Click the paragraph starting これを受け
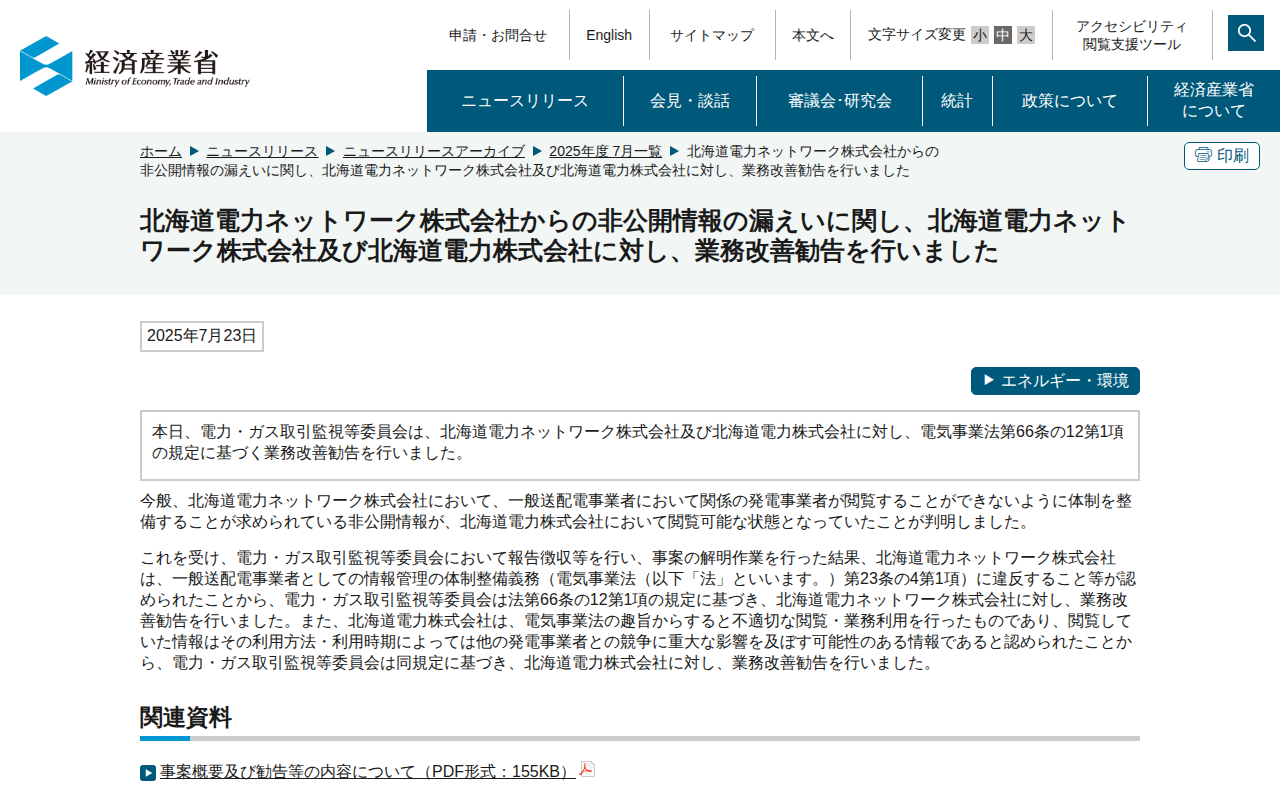Screen dimensions: 1280x800 tap(638, 611)
